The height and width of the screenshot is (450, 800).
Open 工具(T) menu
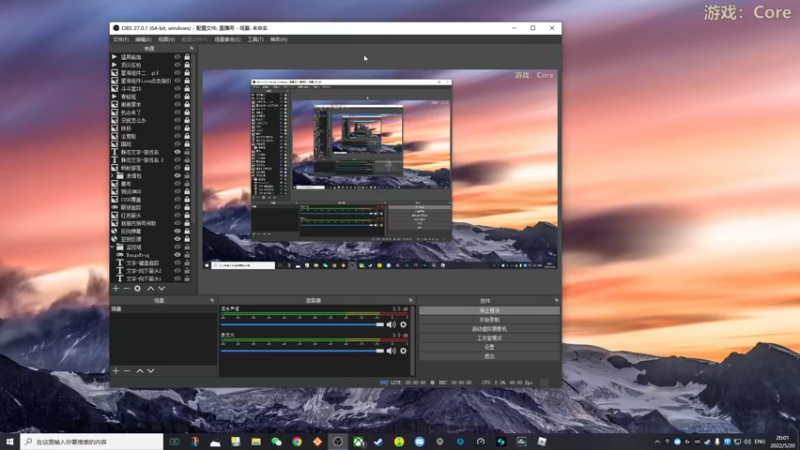click(x=256, y=39)
